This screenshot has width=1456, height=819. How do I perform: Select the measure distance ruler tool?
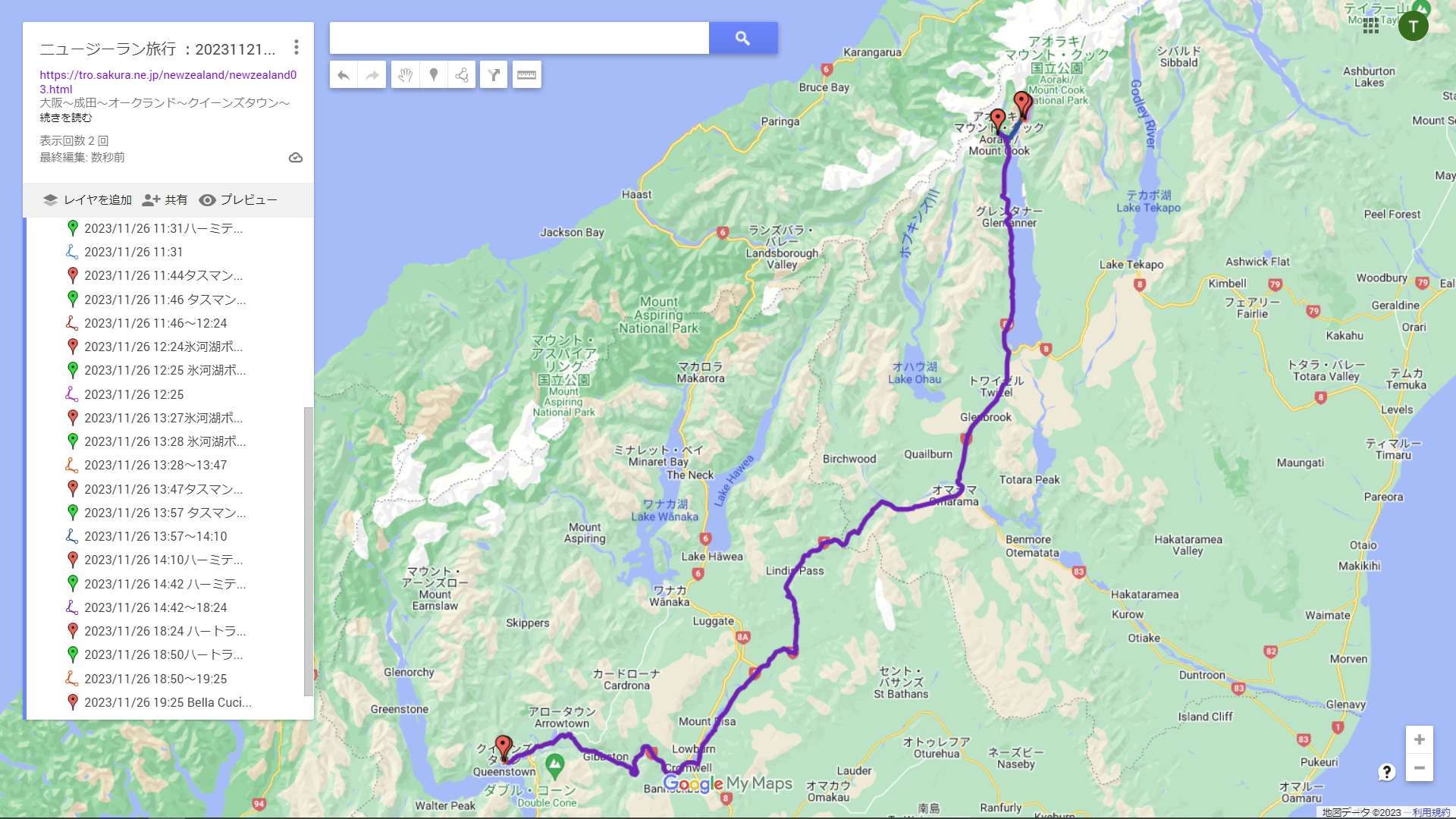[526, 75]
